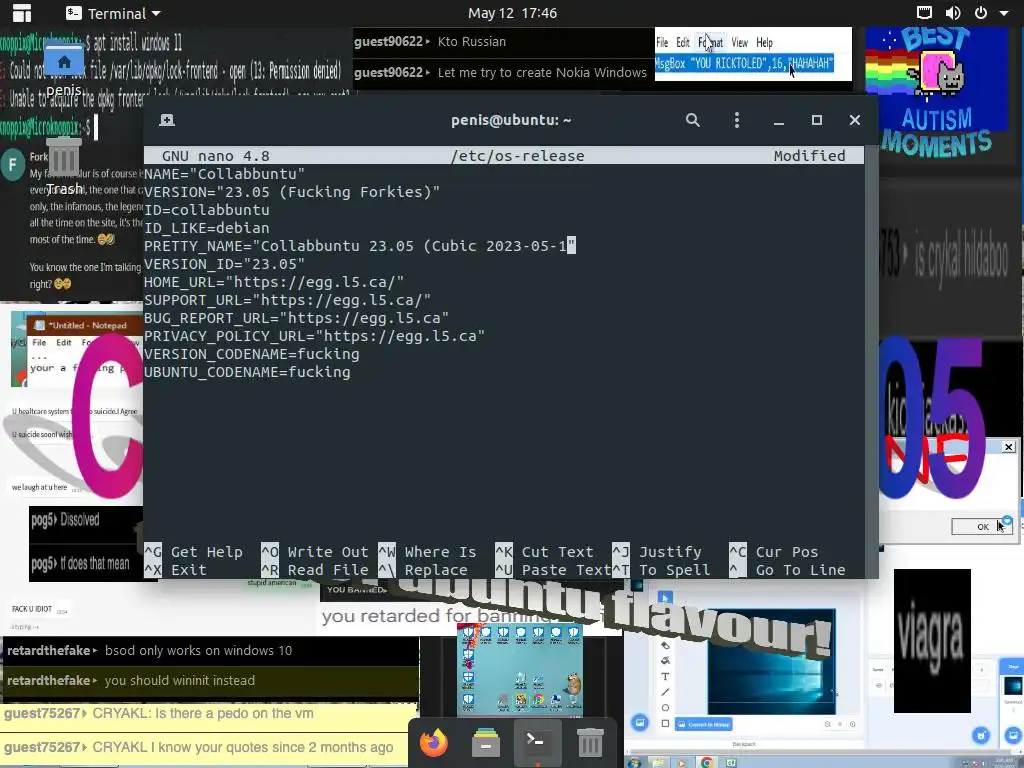Click the PRETTY_NAME line in nano

tap(359, 246)
